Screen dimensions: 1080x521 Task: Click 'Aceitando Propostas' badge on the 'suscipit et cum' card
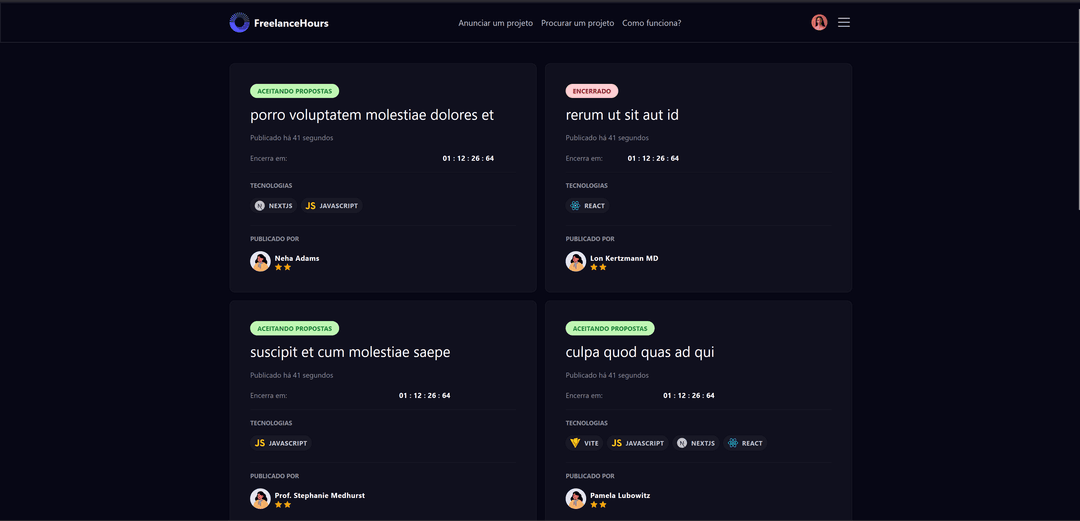(x=294, y=328)
